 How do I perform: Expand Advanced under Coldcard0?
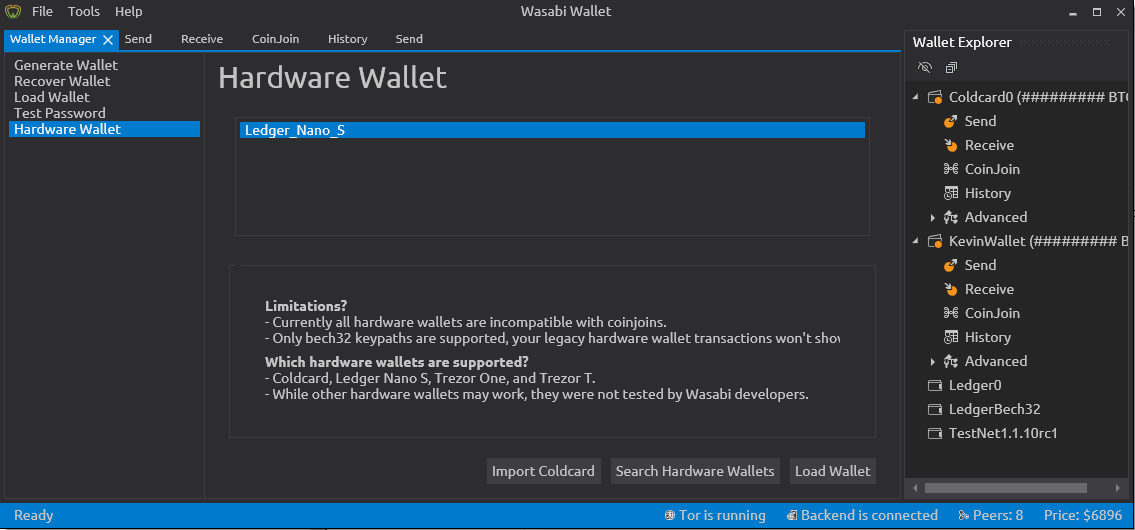932,217
